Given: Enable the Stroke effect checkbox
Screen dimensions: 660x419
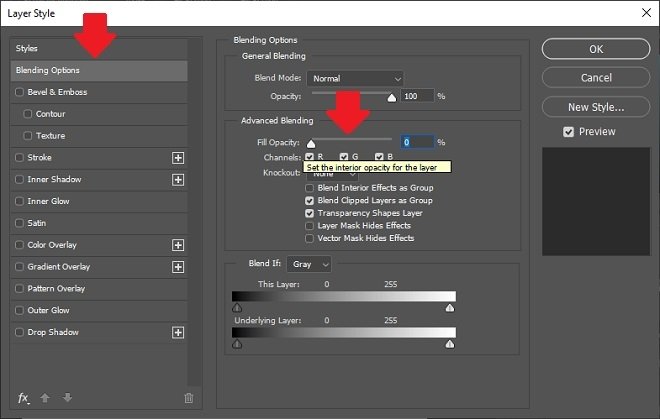Looking at the screenshot, I should (19, 157).
